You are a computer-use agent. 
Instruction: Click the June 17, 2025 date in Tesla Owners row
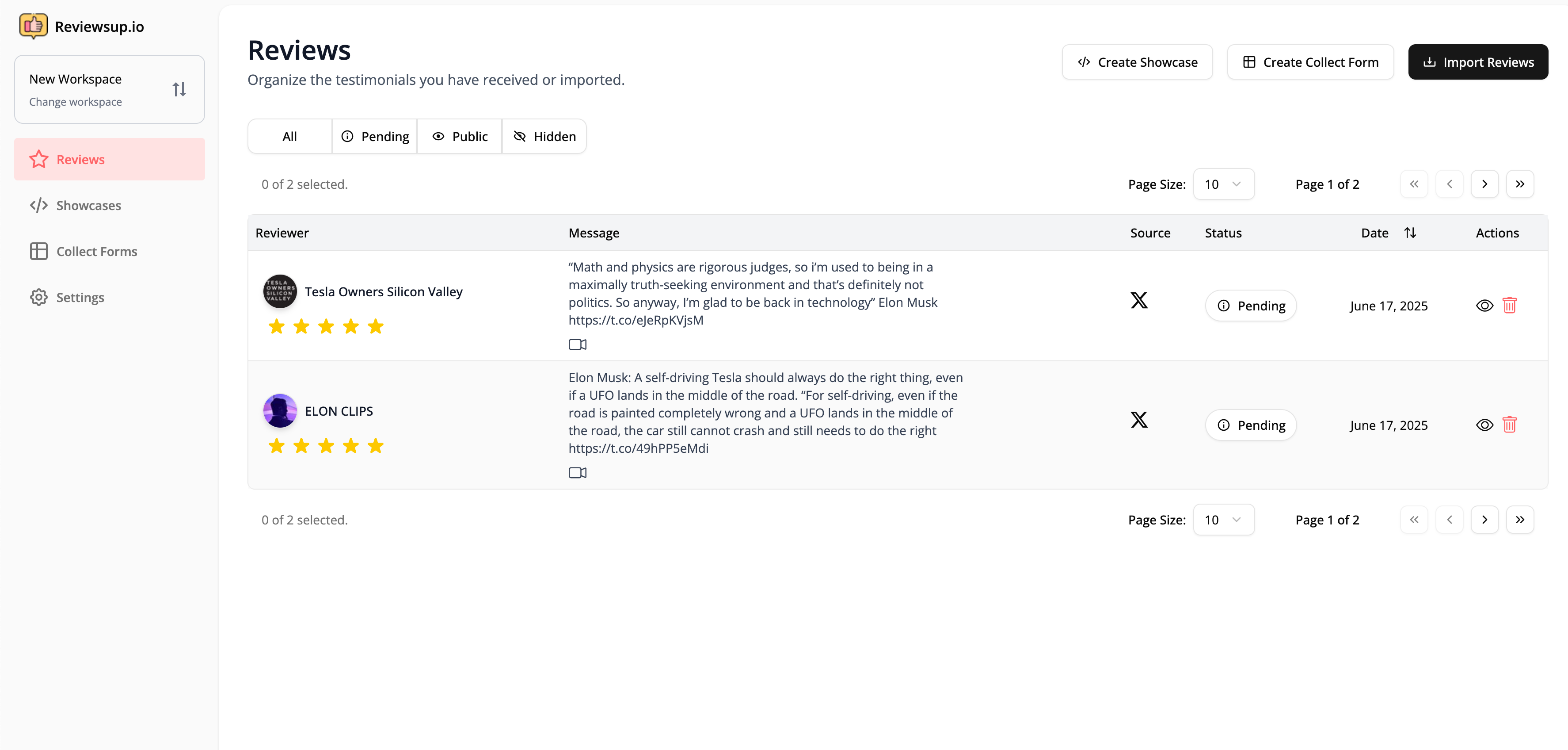[1389, 306]
